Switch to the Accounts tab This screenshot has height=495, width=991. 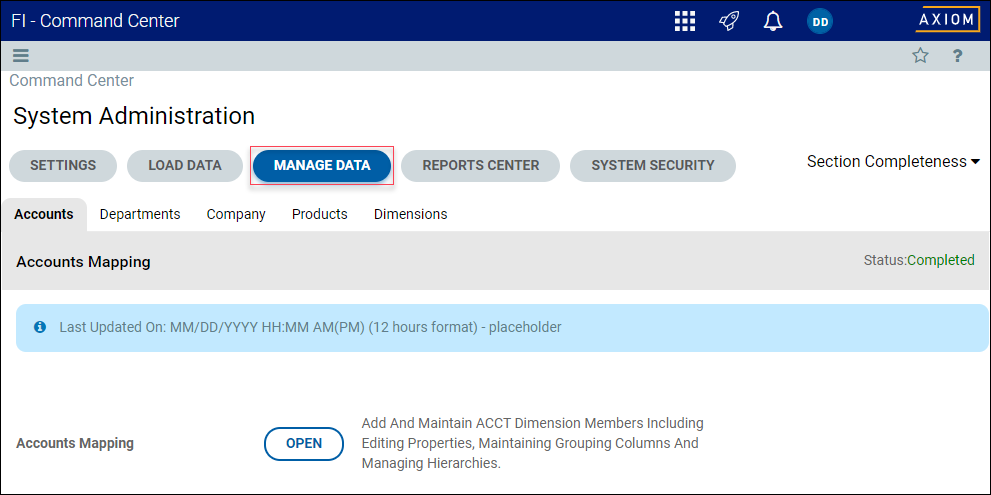coord(44,214)
